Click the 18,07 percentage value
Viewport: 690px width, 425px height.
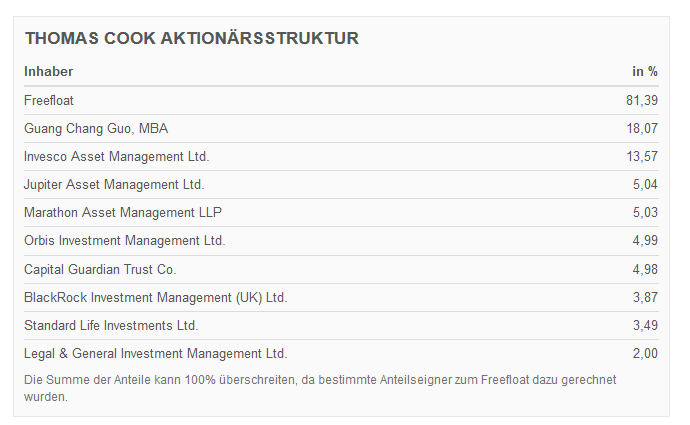pos(641,128)
